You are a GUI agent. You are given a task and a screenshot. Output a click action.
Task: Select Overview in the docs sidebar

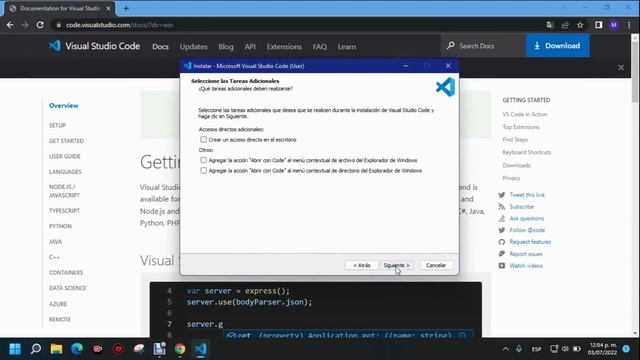[x=63, y=105]
